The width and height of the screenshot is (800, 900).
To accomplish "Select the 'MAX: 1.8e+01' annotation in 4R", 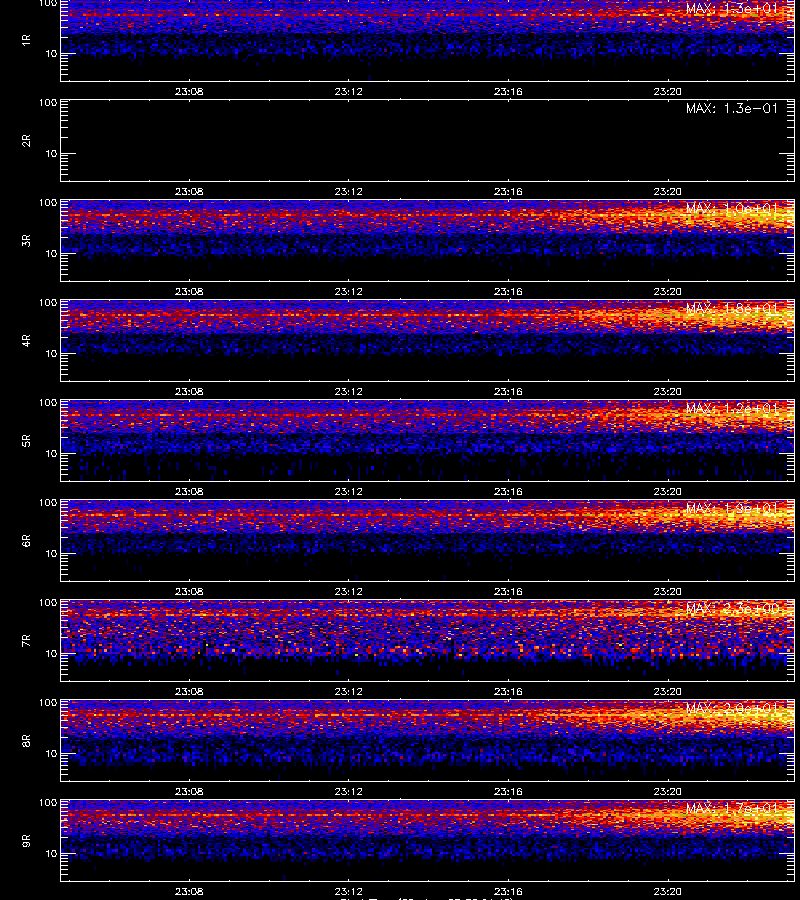I will pos(732,308).
